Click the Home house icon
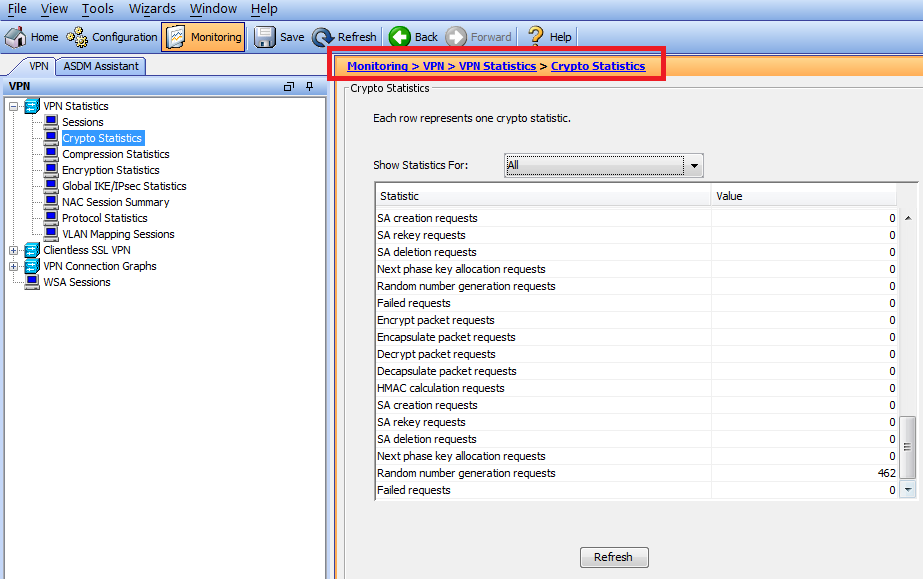 point(15,37)
